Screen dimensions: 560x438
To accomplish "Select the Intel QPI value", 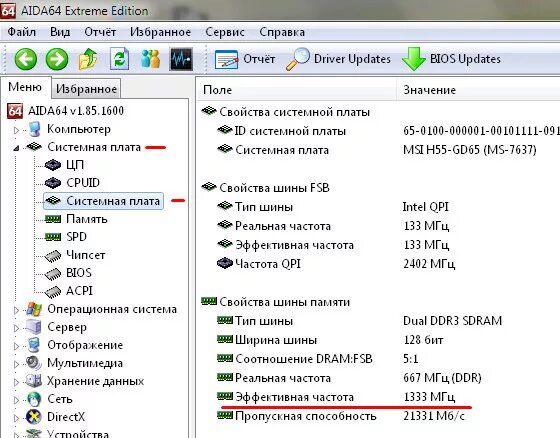I will (x=425, y=207).
